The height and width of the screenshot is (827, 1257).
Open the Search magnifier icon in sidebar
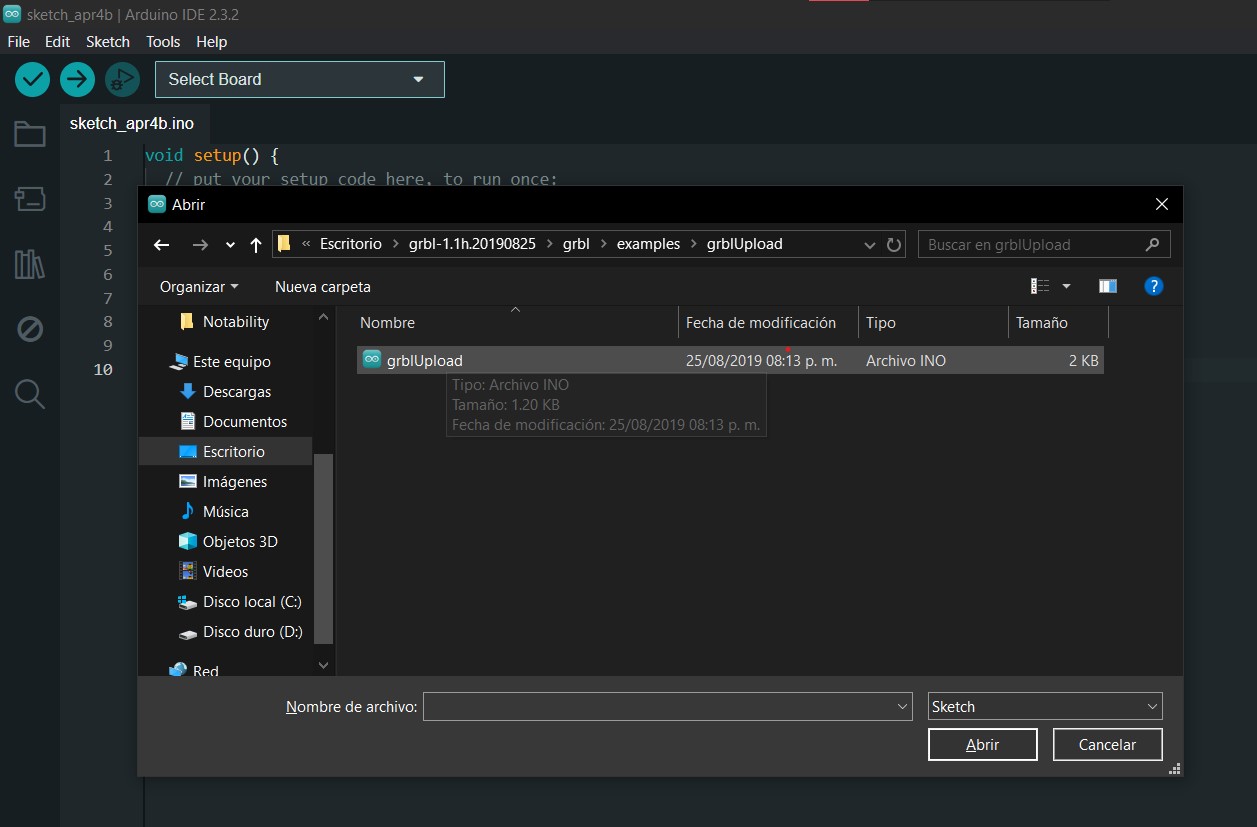tap(29, 394)
